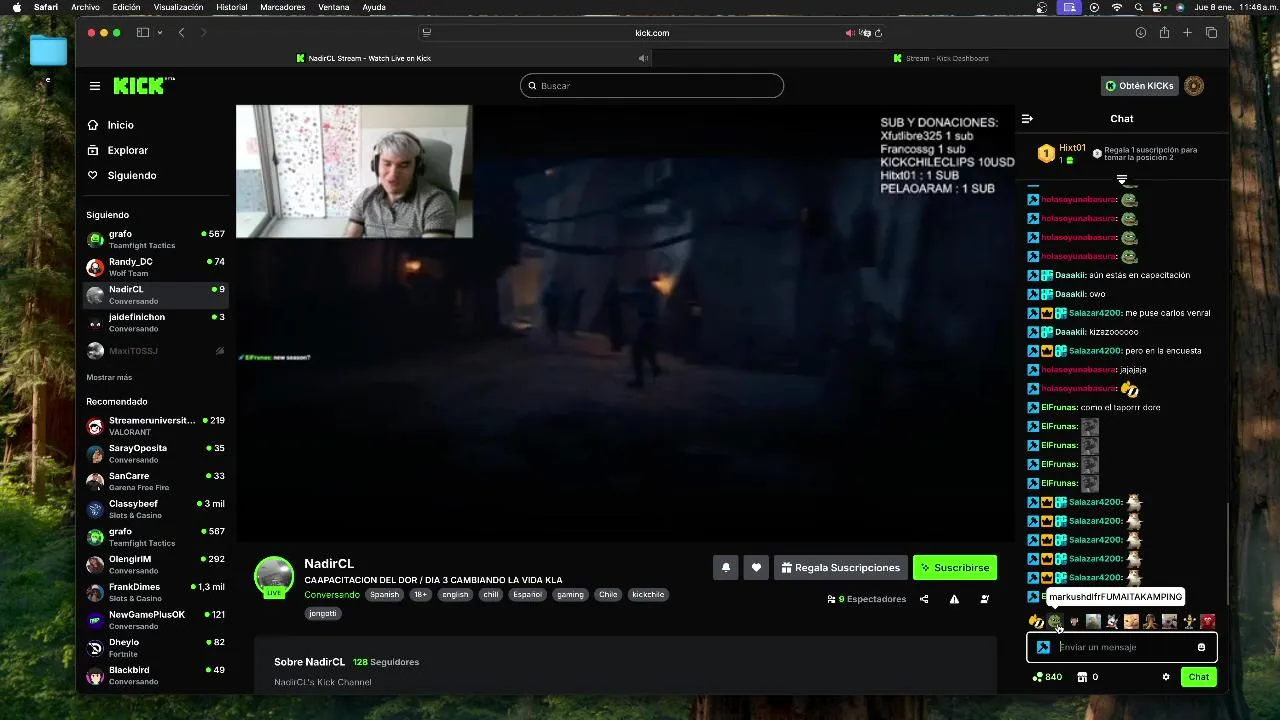Open Streameruniversit VALORANT channel
The width and height of the screenshot is (1280, 720).
tap(156, 426)
